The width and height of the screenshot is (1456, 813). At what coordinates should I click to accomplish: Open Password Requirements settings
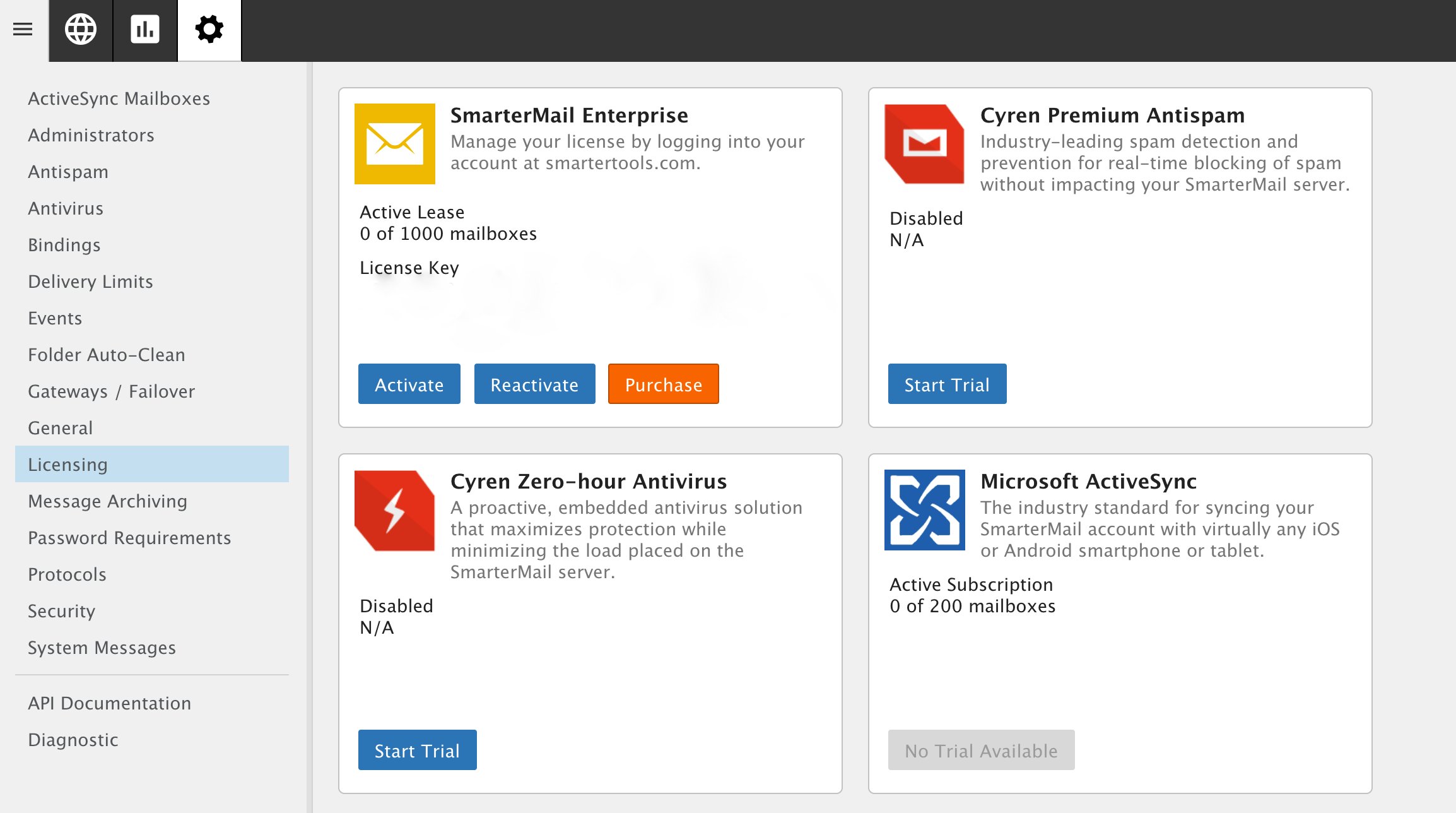pyautogui.click(x=129, y=538)
